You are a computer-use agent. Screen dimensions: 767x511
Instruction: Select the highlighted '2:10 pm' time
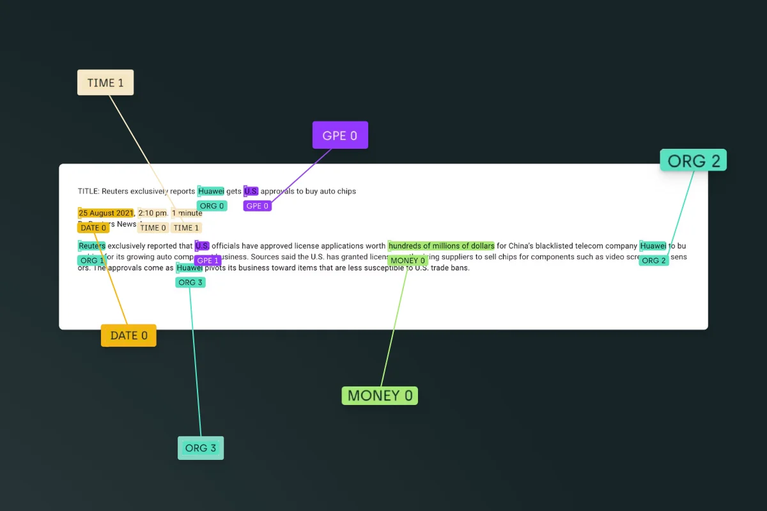[x=153, y=213]
